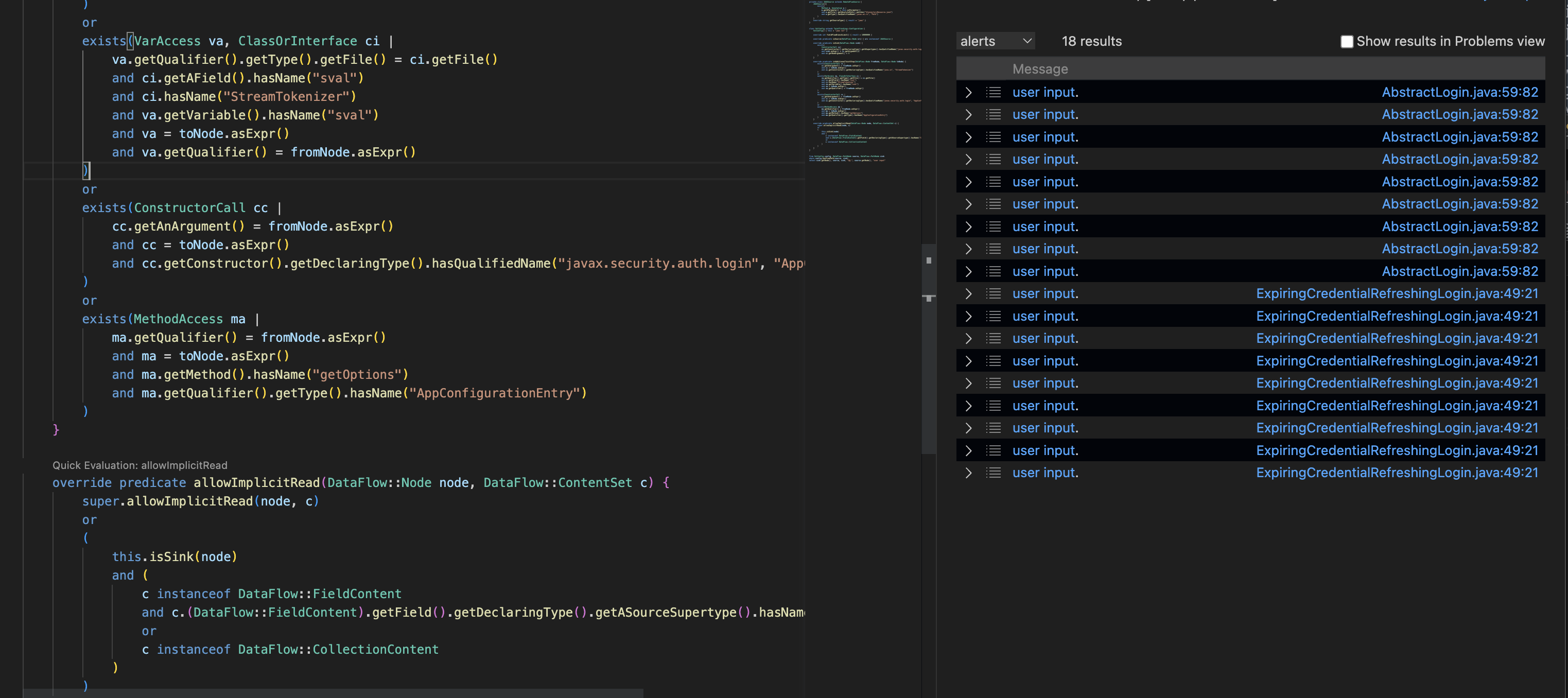Open the user input link in the first result row
This screenshot has height=698, width=1568.
(1045, 93)
